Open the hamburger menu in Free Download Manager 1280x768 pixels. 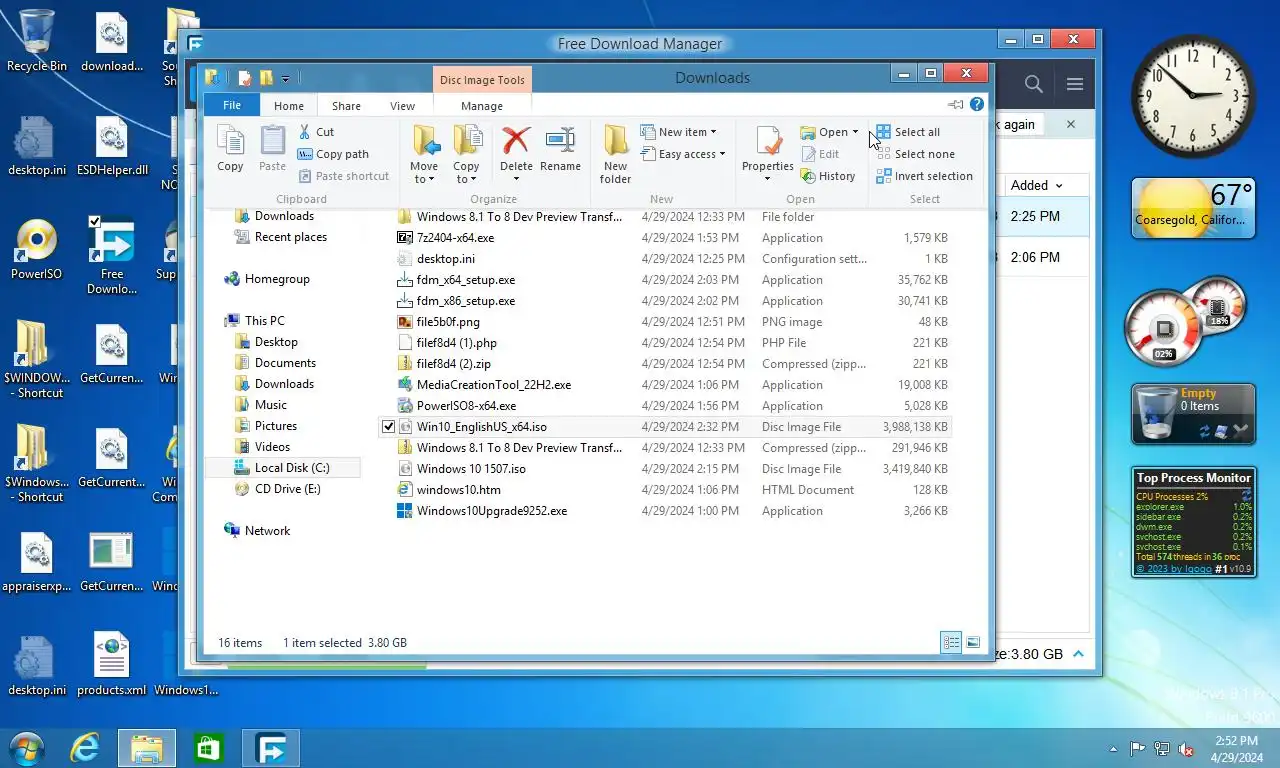1075,84
